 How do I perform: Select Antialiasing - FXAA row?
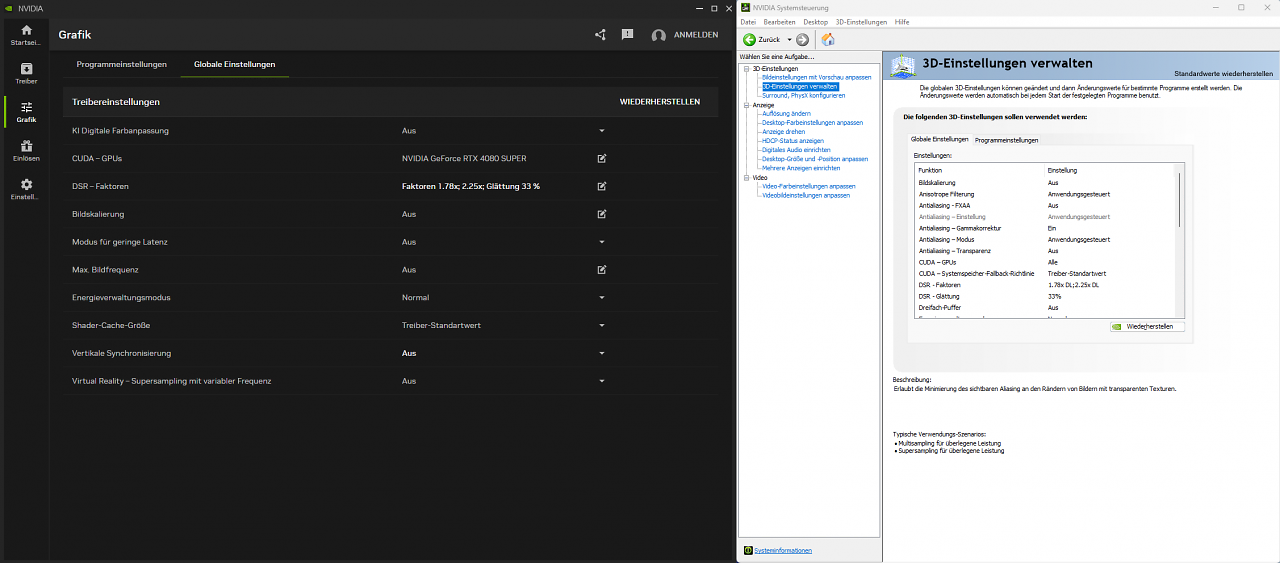(x=1046, y=205)
